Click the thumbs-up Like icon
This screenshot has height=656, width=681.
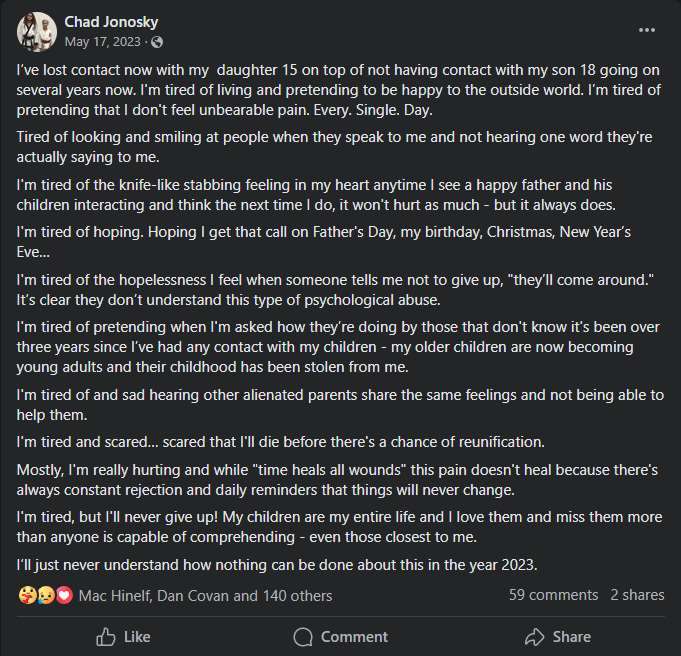pyautogui.click(x=106, y=636)
